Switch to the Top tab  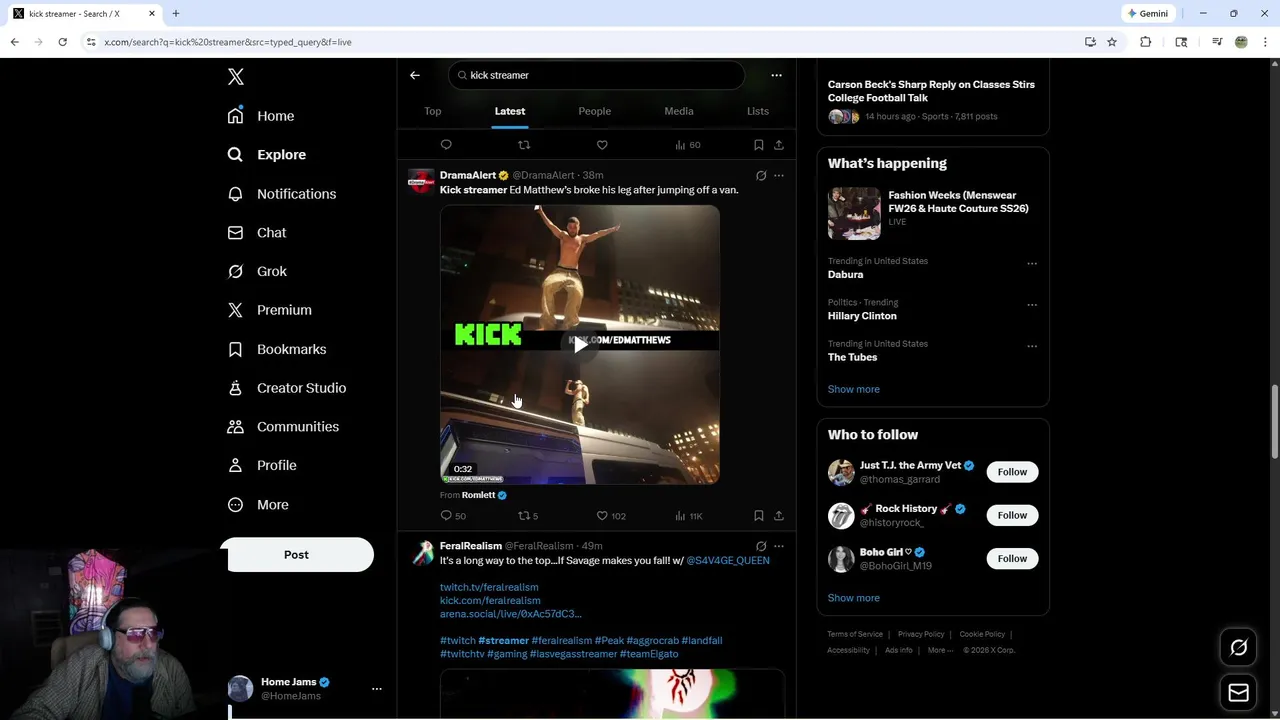click(x=433, y=111)
